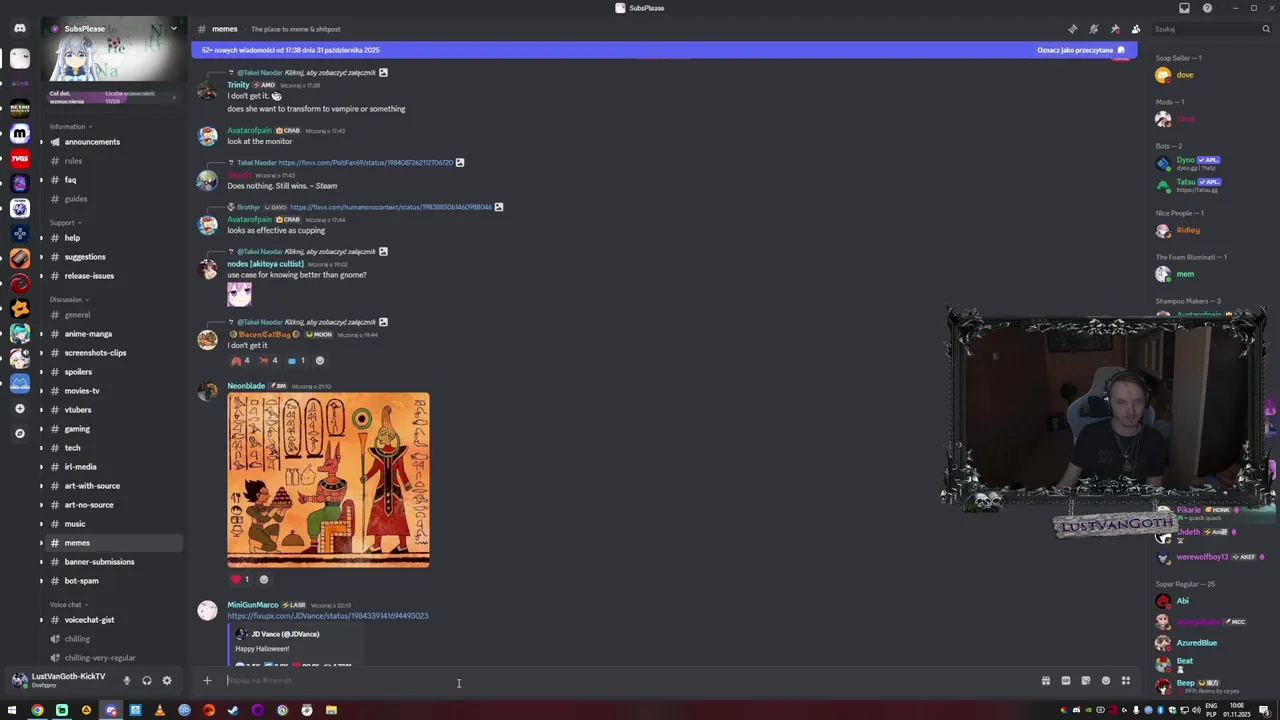
Task: Click the plus attach button in message bar
Action: (x=207, y=681)
